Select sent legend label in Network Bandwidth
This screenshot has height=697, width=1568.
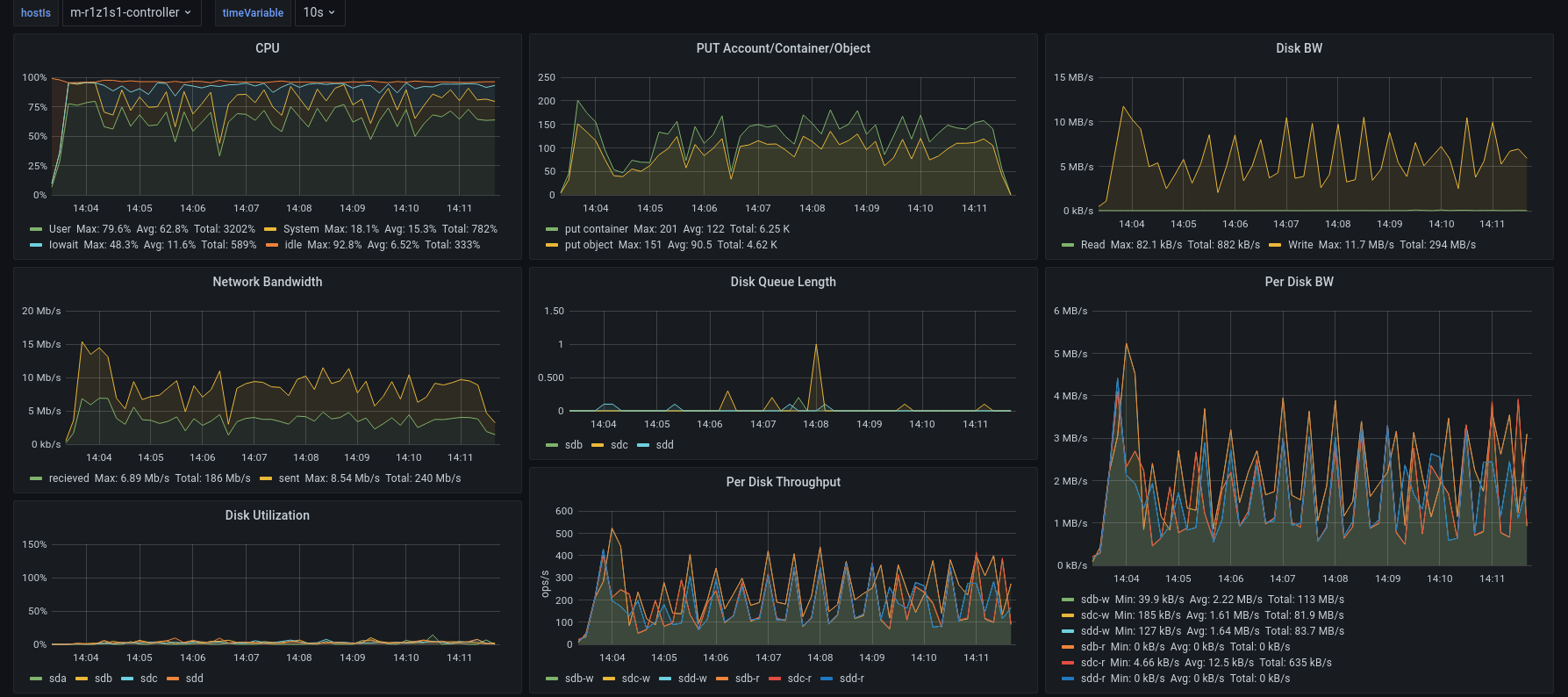[x=289, y=478]
